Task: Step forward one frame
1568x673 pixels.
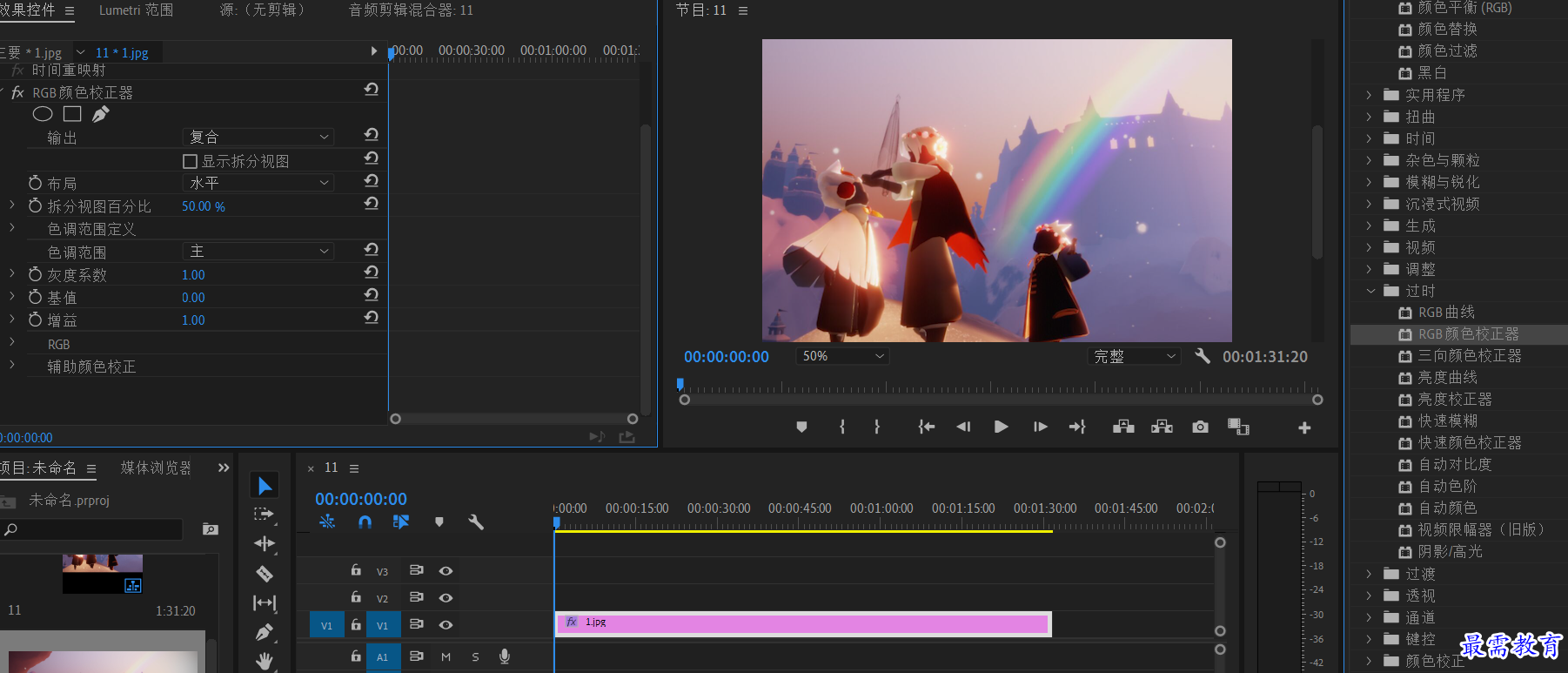Action: coord(1040,427)
